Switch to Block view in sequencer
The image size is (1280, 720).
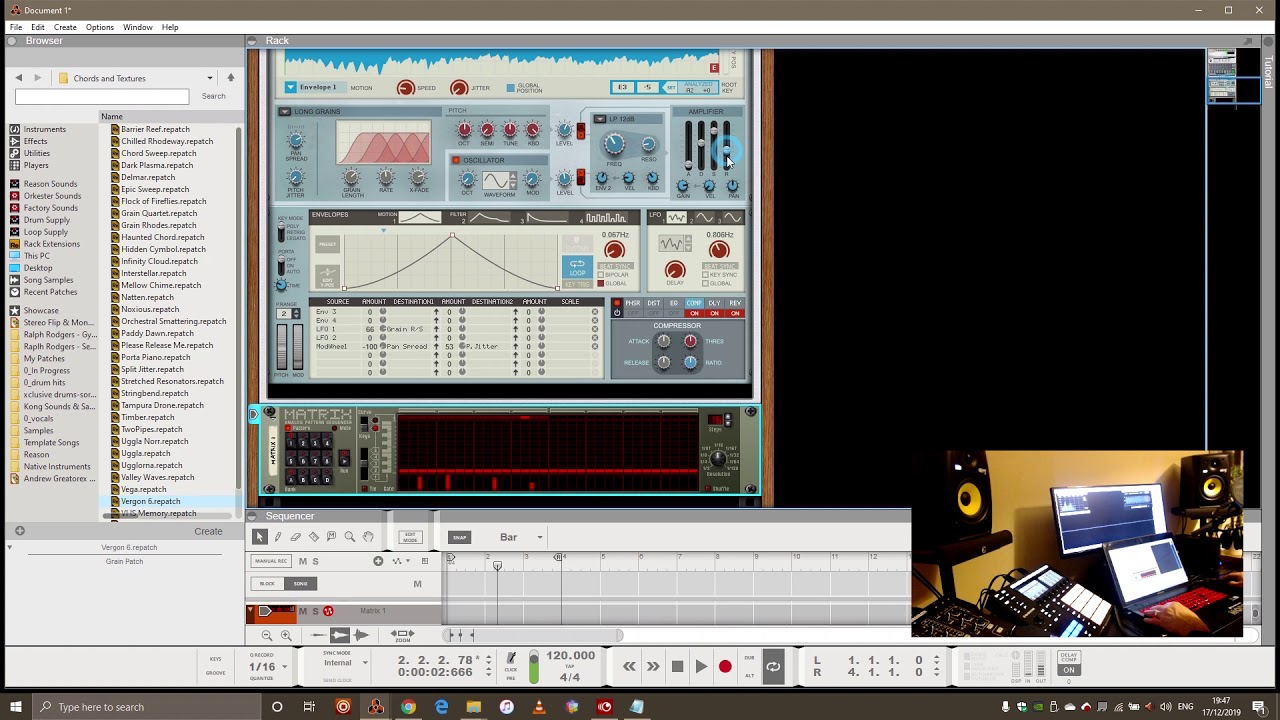[267, 584]
